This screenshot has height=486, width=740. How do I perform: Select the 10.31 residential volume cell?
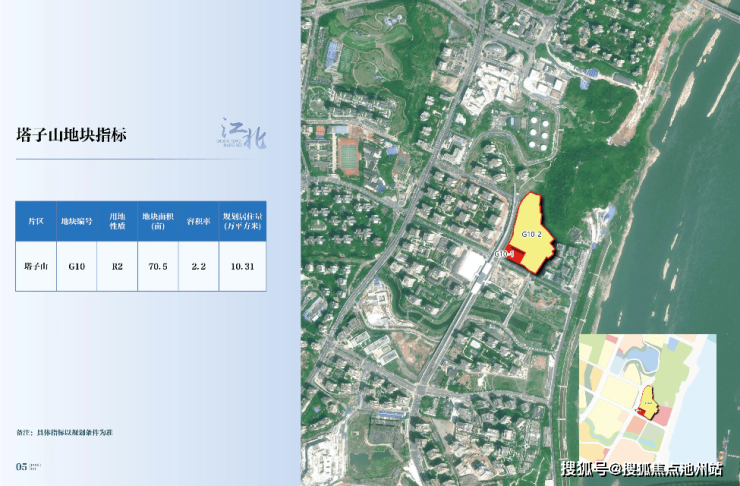coord(243,267)
